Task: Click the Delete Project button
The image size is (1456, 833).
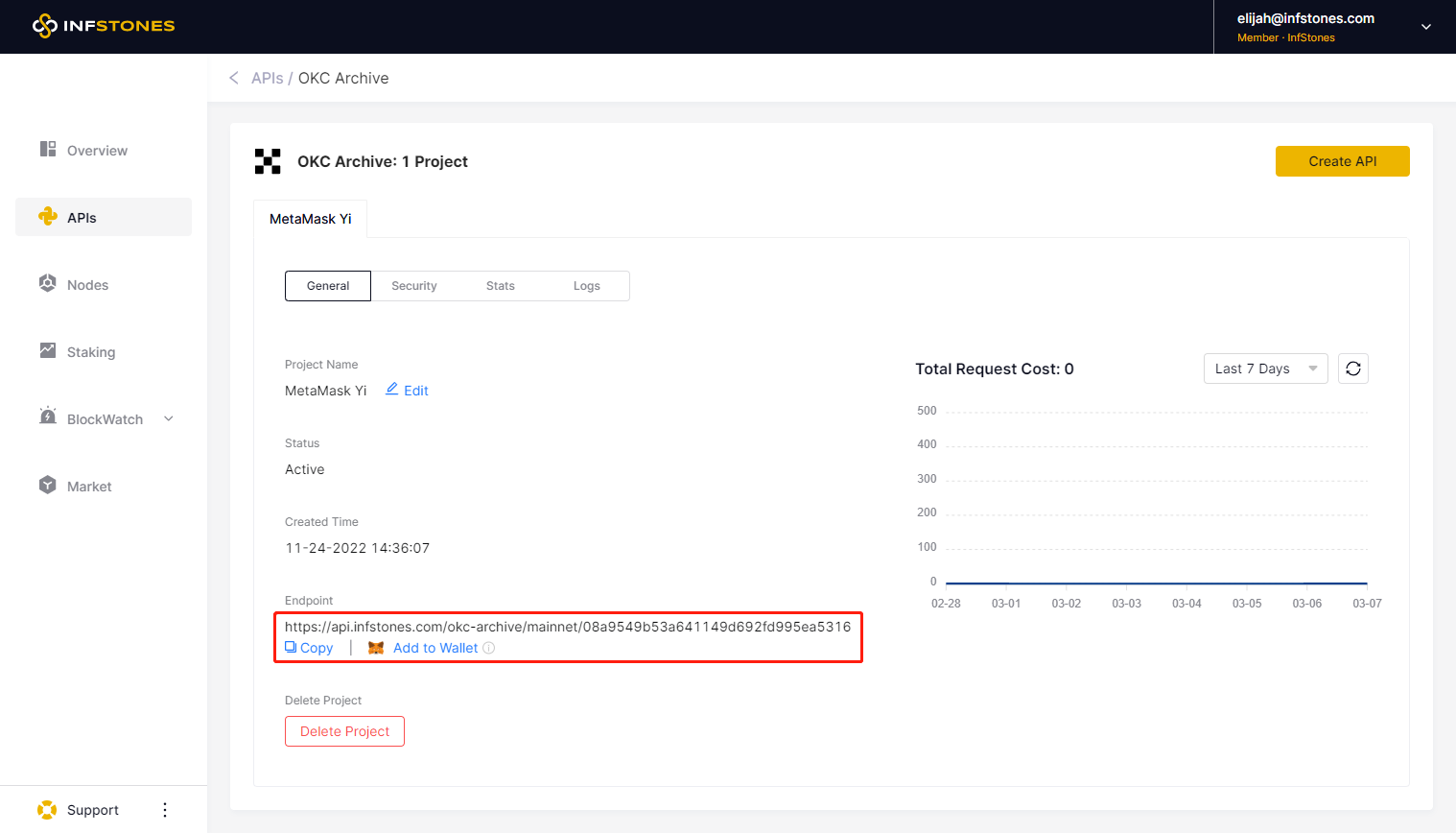Action: point(344,731)
